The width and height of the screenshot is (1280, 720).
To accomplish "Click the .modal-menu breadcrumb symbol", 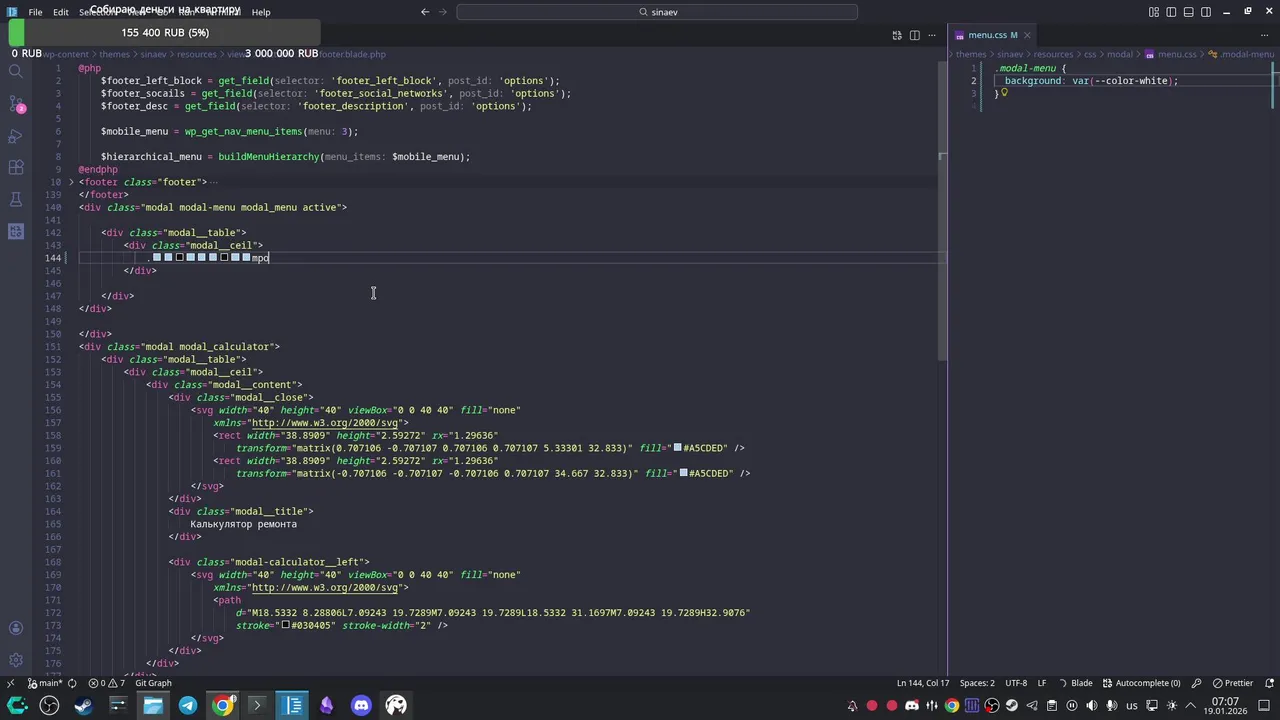I will (x=1241, y=54).
